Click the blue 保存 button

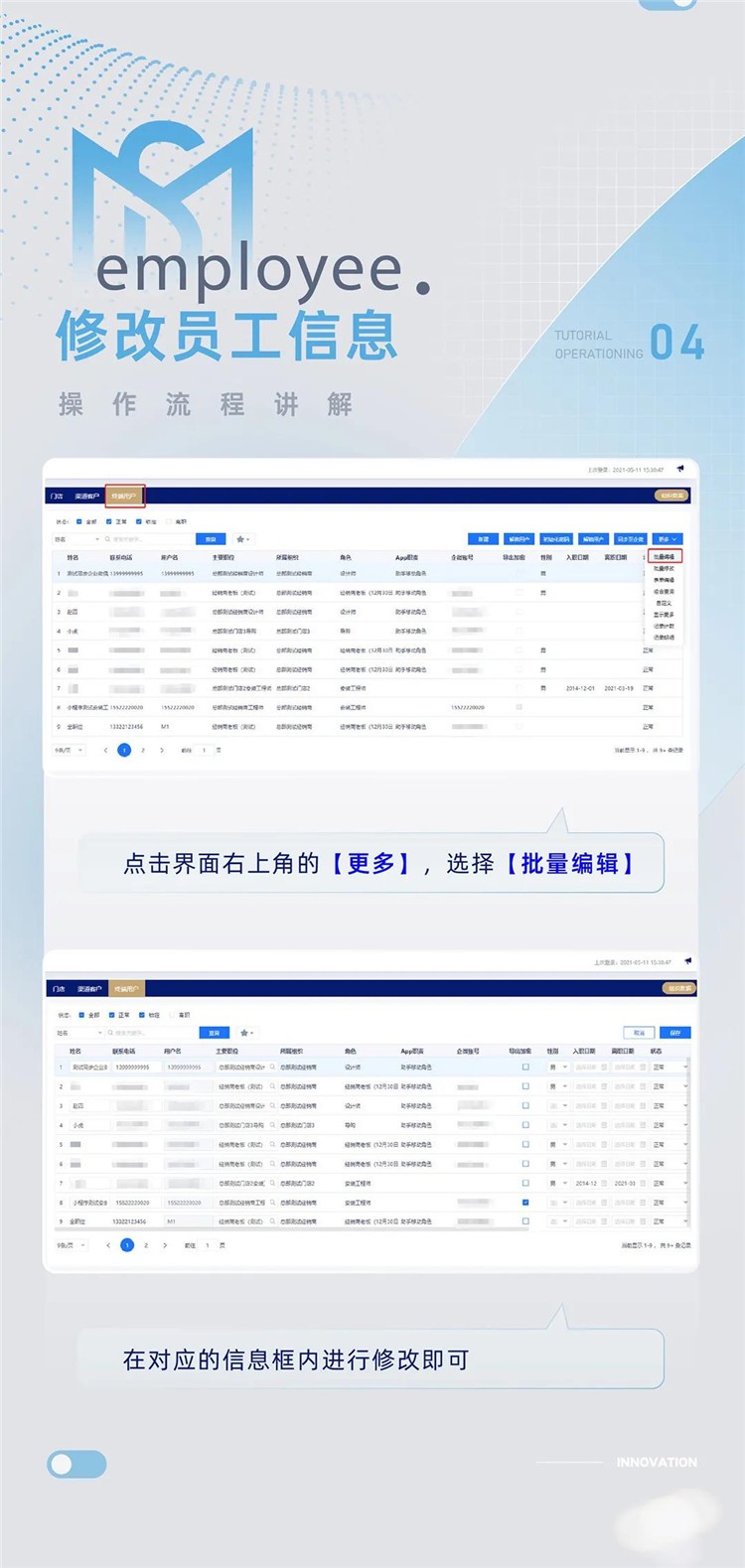[x=675, y=1033]
